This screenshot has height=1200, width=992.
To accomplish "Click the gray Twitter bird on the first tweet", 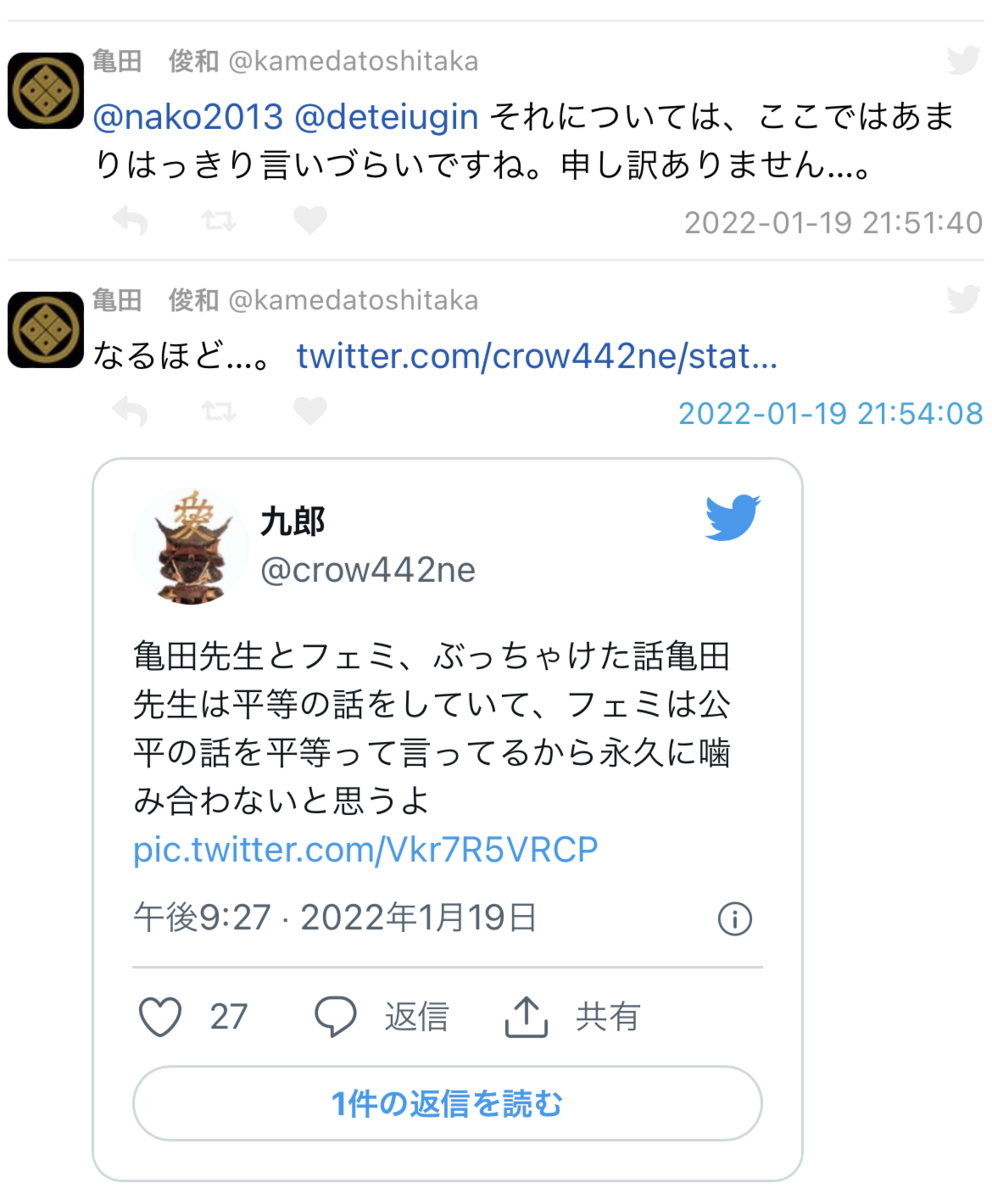I will pos(964,60).
